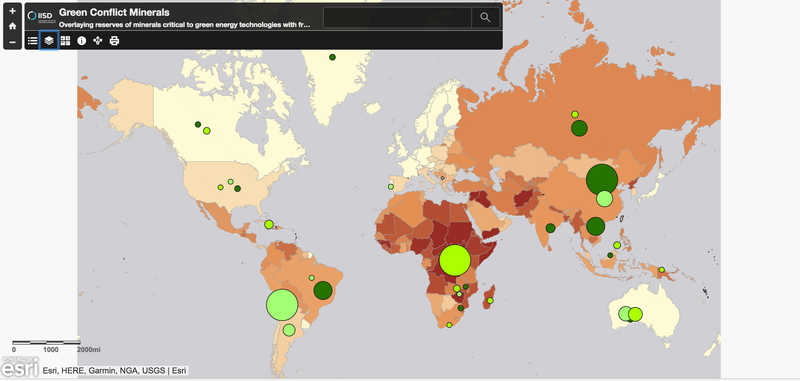Click the Esri, HERE, Garmin attribution text
The width and height of the screenshot is (800, 381).
point(115,371)
